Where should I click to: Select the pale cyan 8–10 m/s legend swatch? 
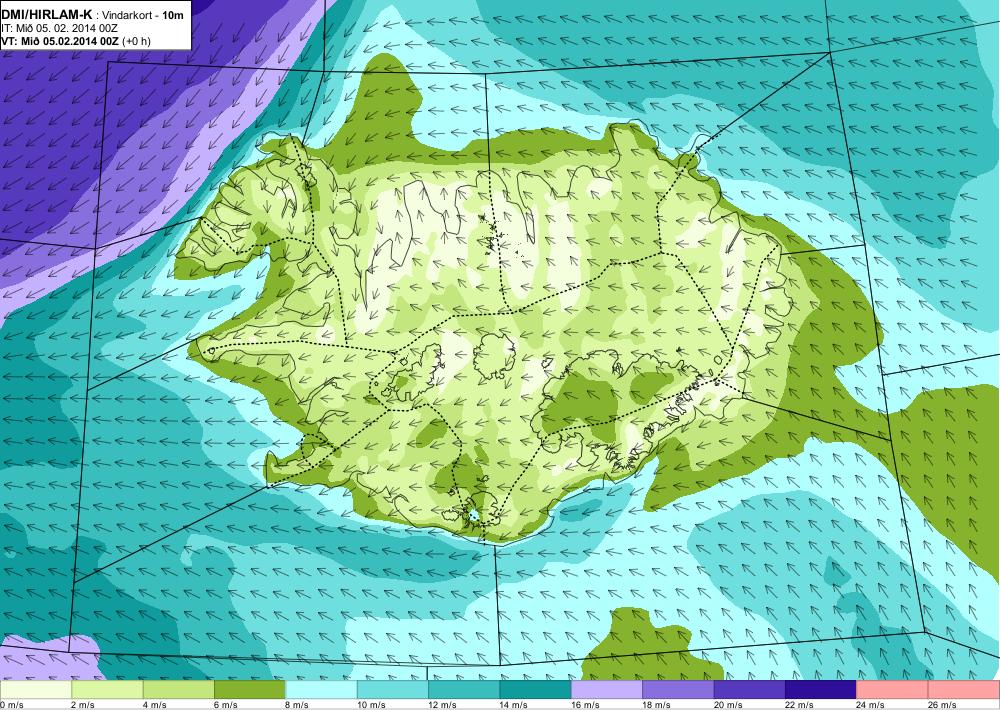(321, 690)
